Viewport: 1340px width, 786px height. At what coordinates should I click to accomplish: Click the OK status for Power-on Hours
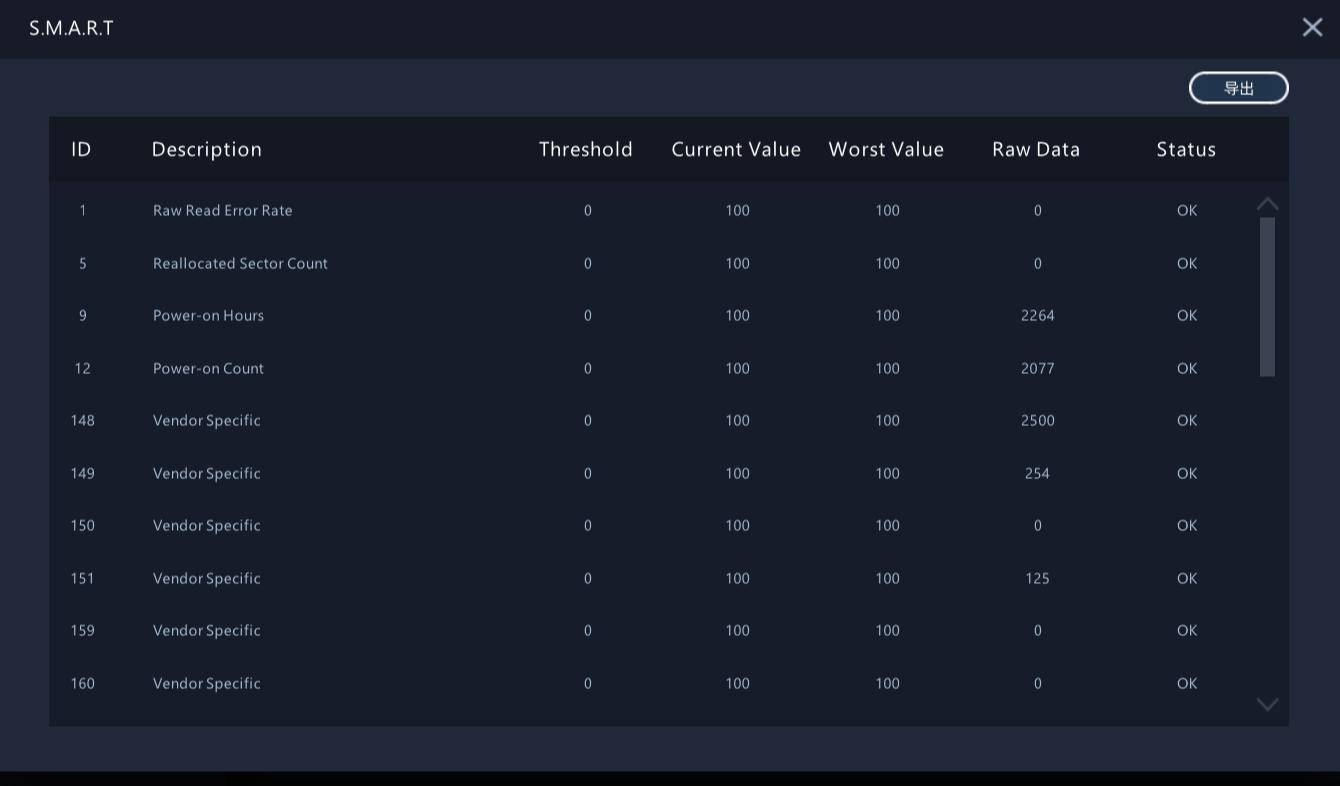[x=1187, y=315]
